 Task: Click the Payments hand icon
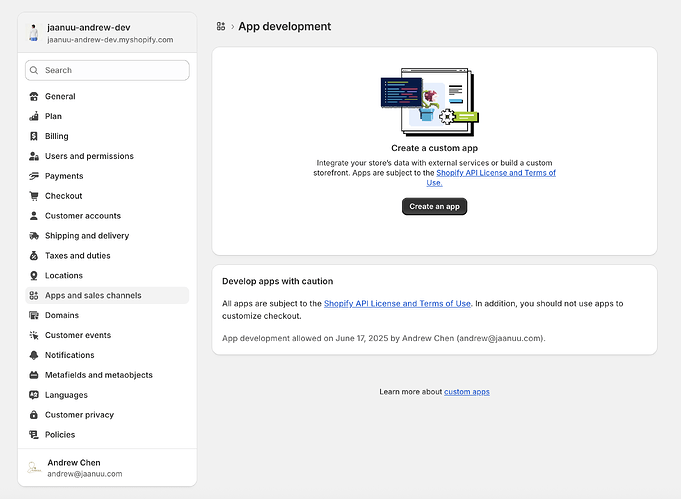coord(34,176)
